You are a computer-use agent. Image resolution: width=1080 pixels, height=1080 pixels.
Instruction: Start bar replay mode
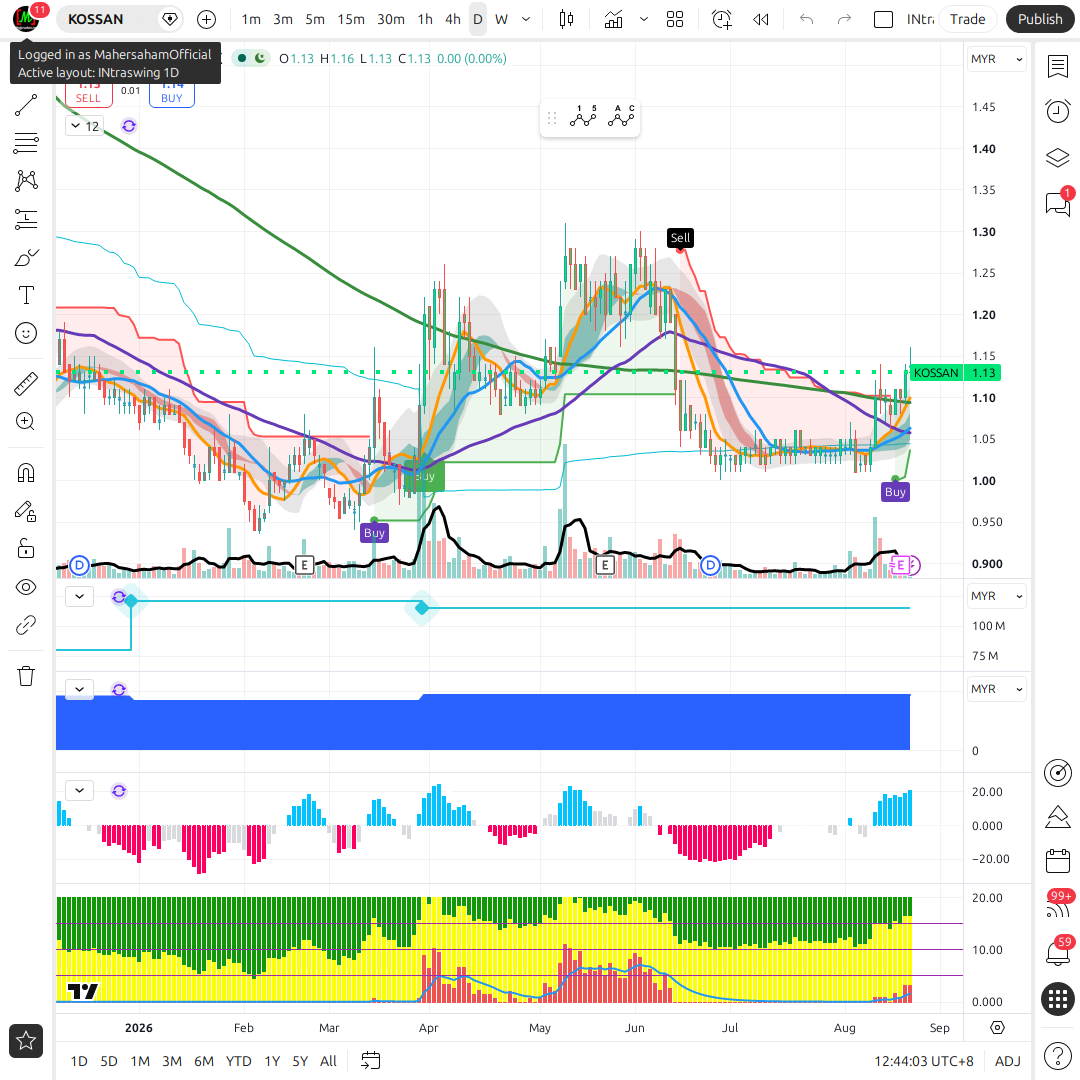(760, 19)
